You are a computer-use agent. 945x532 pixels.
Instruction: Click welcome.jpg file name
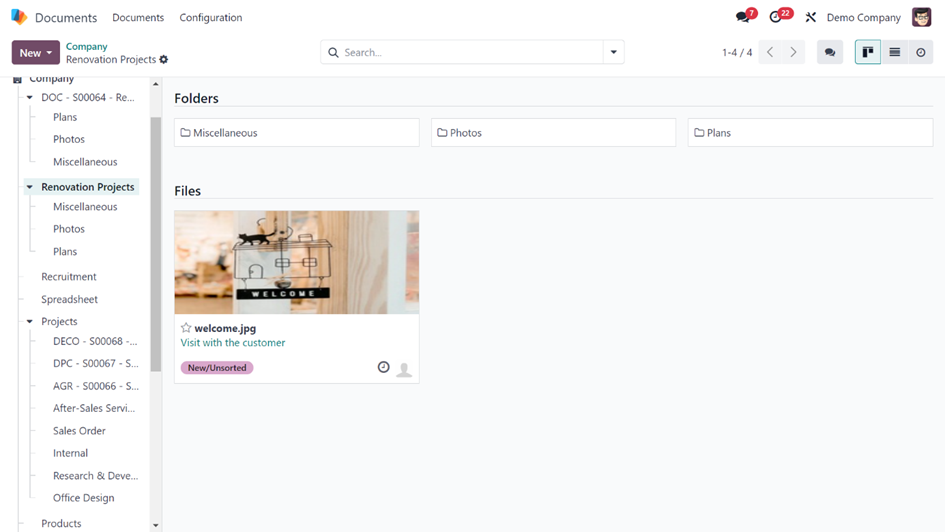click(225, 328)
